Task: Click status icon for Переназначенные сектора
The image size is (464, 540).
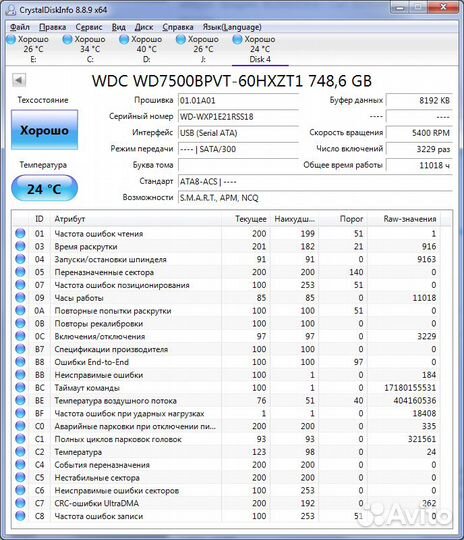Action: pos(20,272)
